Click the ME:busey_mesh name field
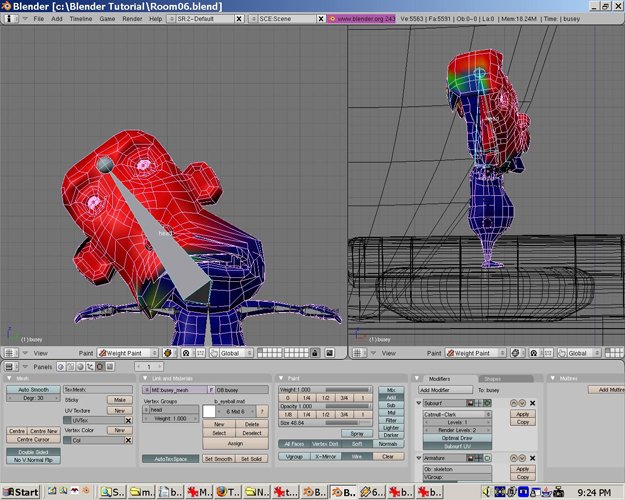625x500 pixels. click(x=173, y=390)
